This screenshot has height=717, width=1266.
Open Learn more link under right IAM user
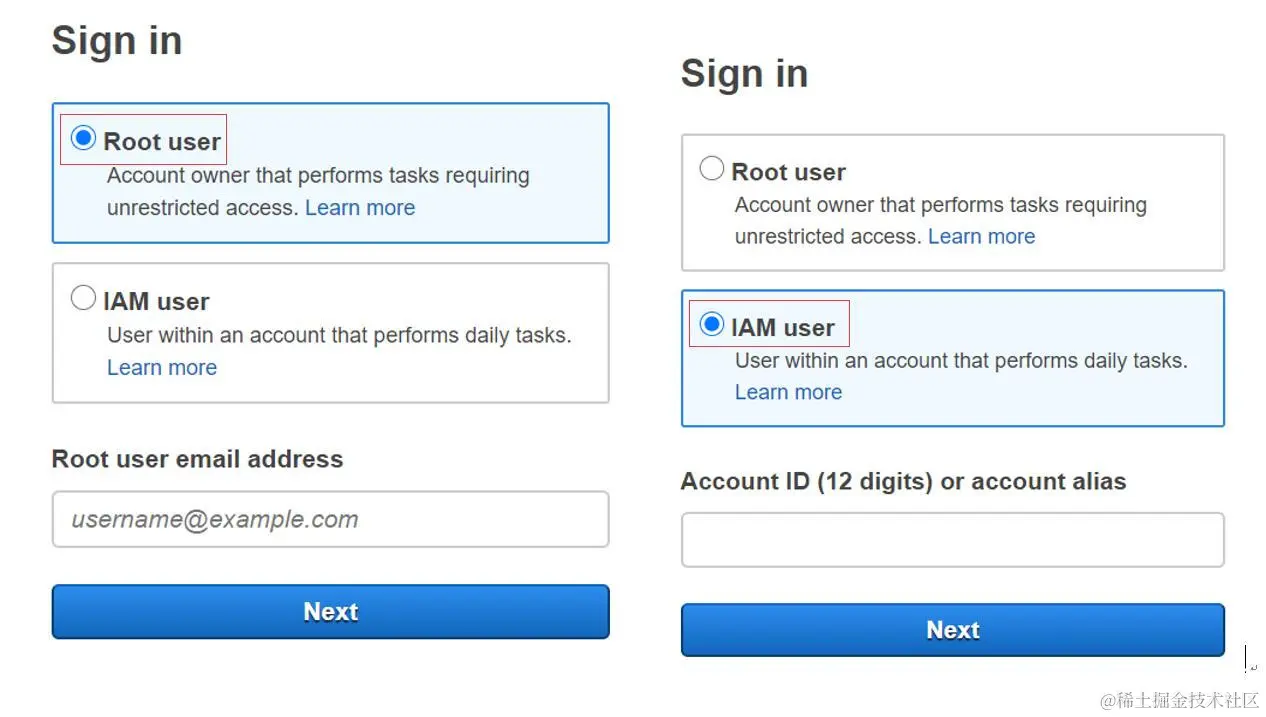[x=788, y=392]
